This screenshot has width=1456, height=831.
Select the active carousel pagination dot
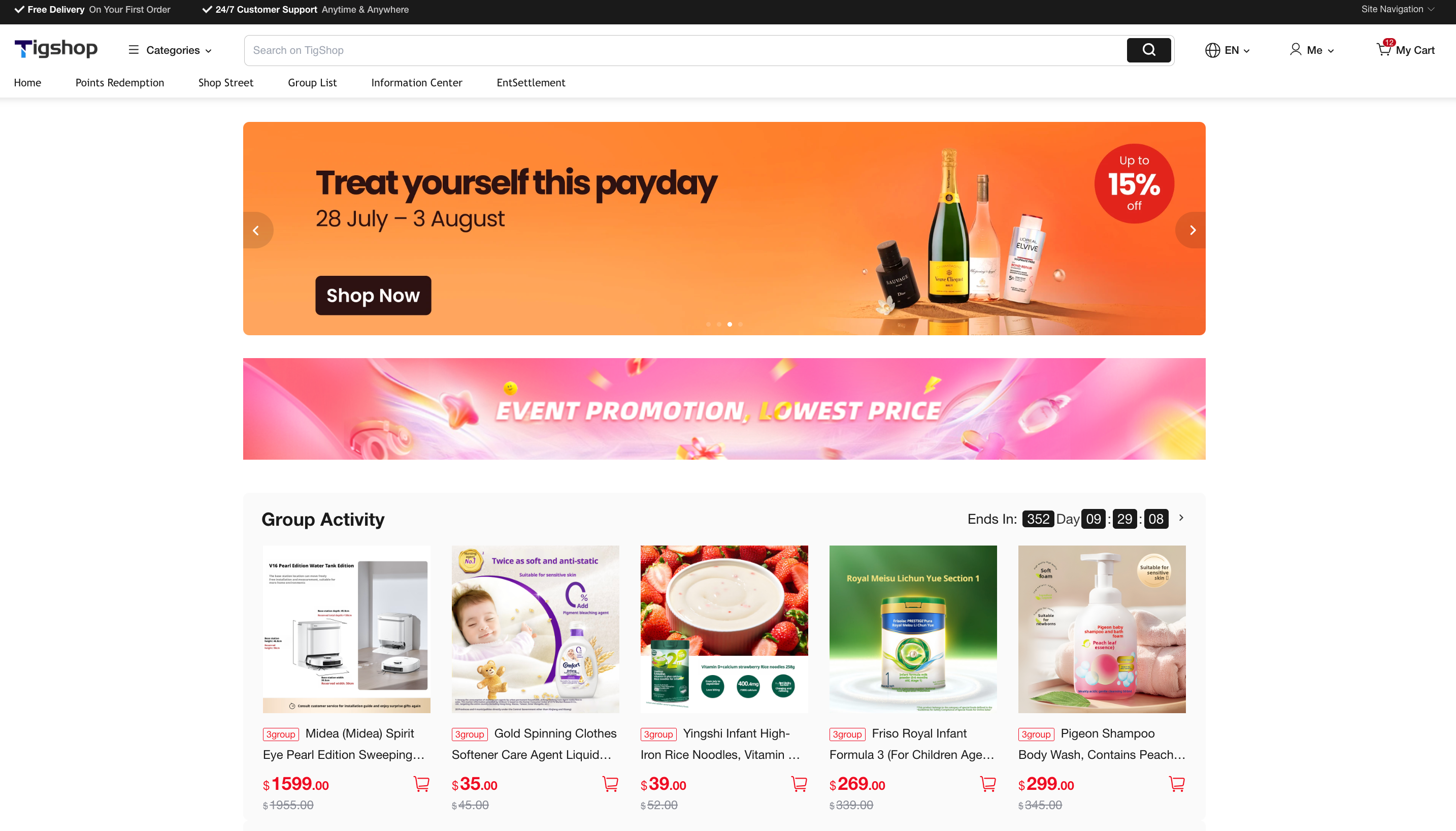[x=730, y=324]
